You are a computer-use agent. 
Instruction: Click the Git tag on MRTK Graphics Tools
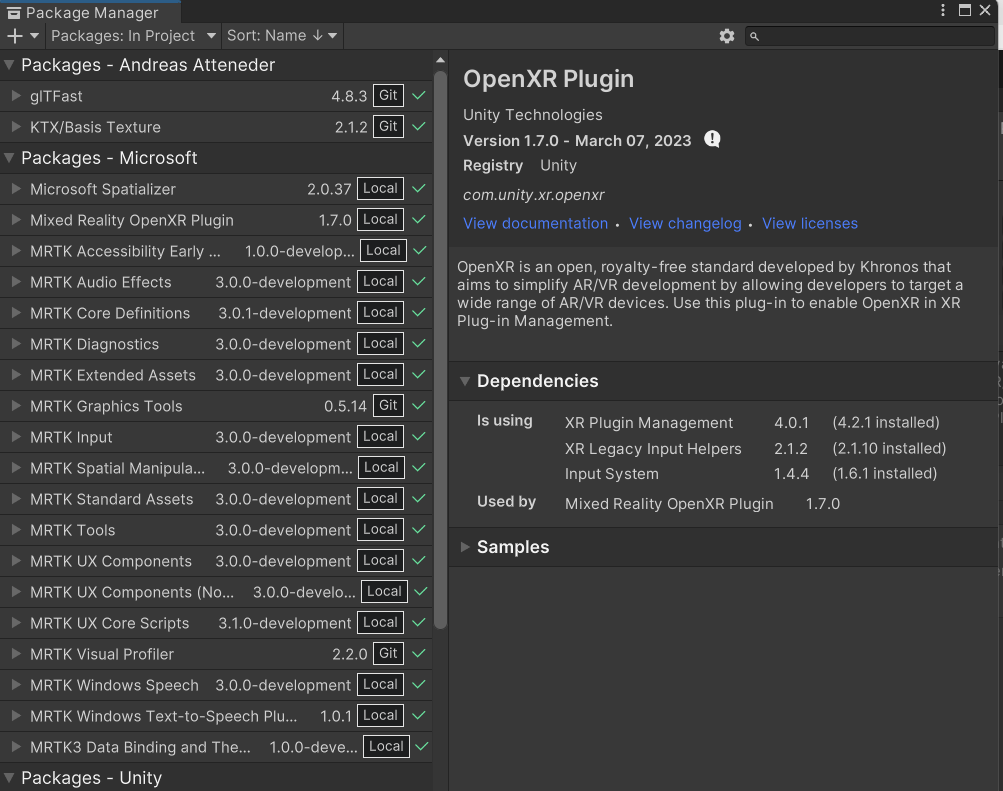click(x=387, y=405)
